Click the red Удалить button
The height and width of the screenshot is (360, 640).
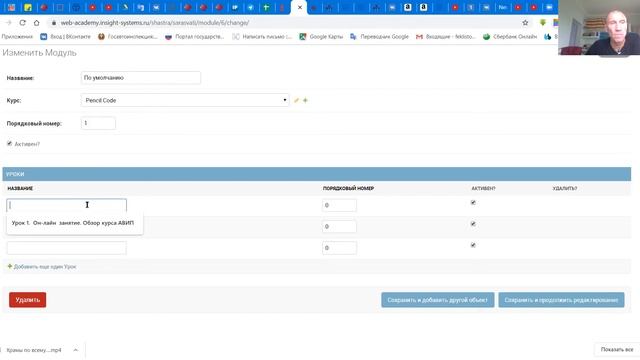pos(27,300)
